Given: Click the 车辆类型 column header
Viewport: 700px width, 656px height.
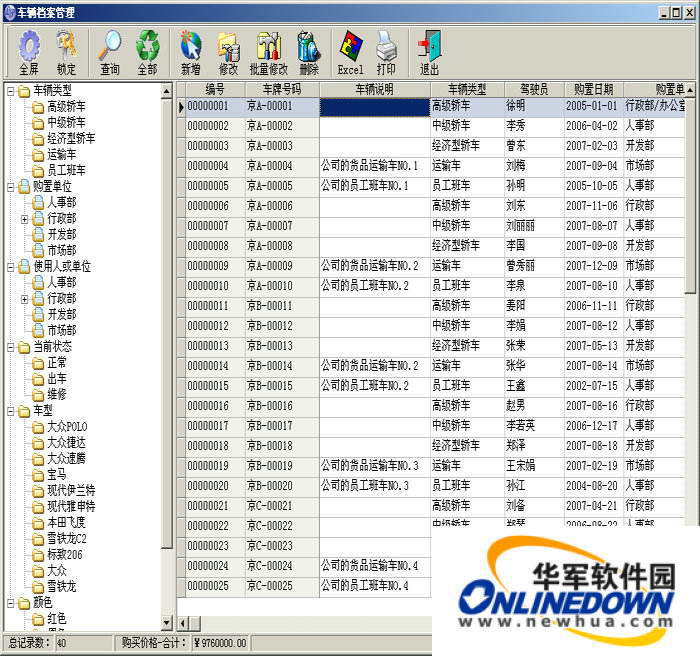Looking at the screenshot, I should 467,89.
